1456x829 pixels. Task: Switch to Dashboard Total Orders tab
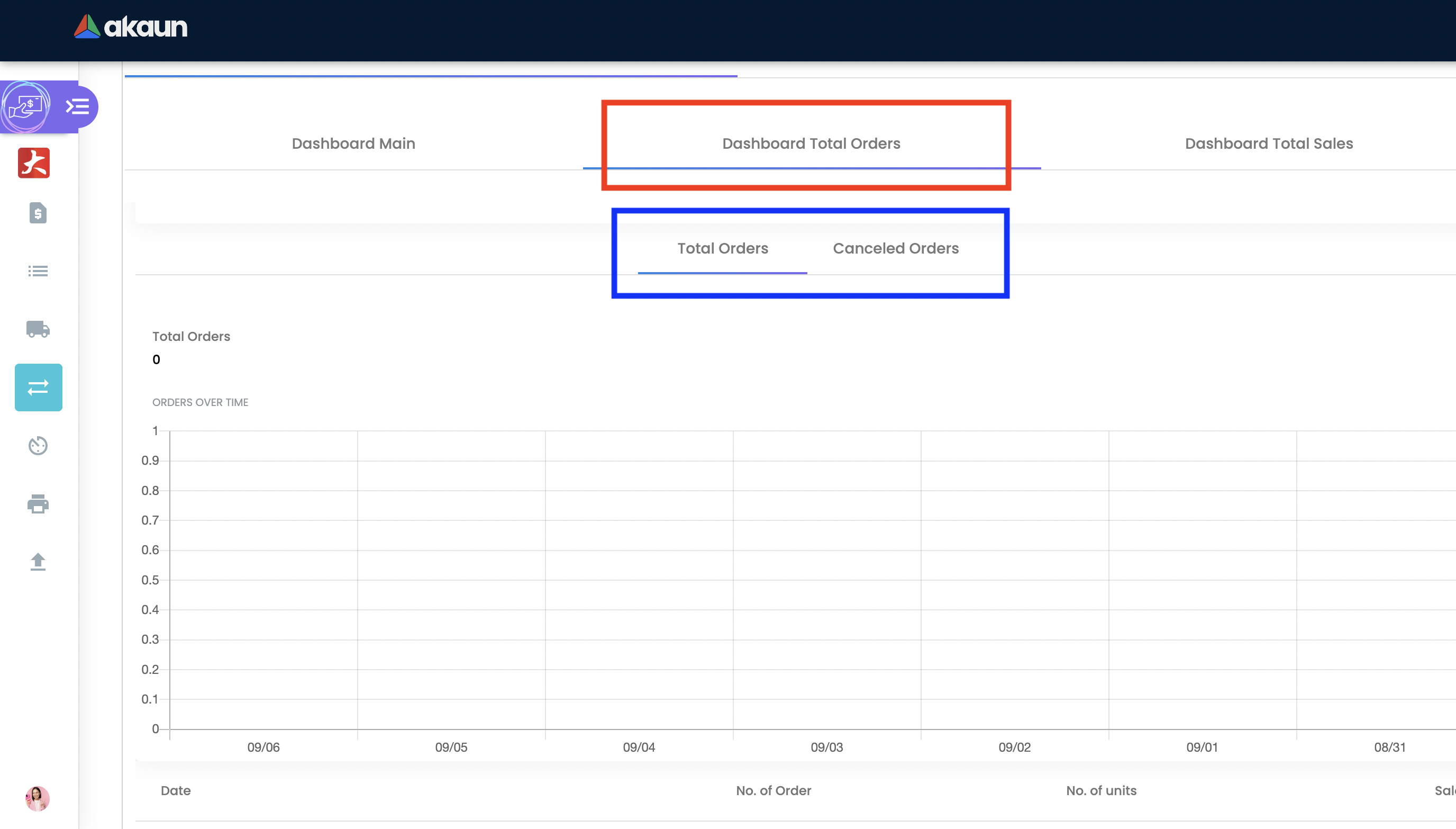coord(811,143)
